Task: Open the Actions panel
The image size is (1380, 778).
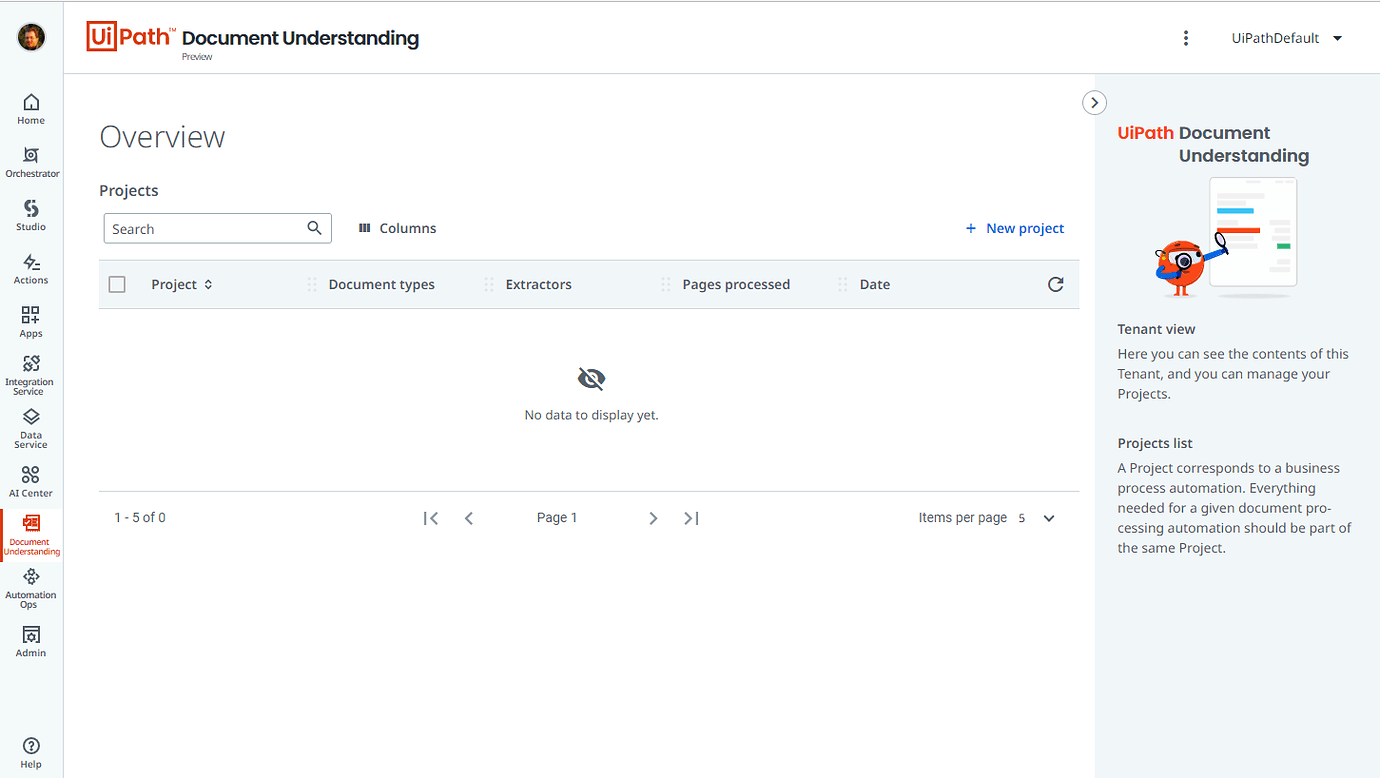Action: click(31, 266)
